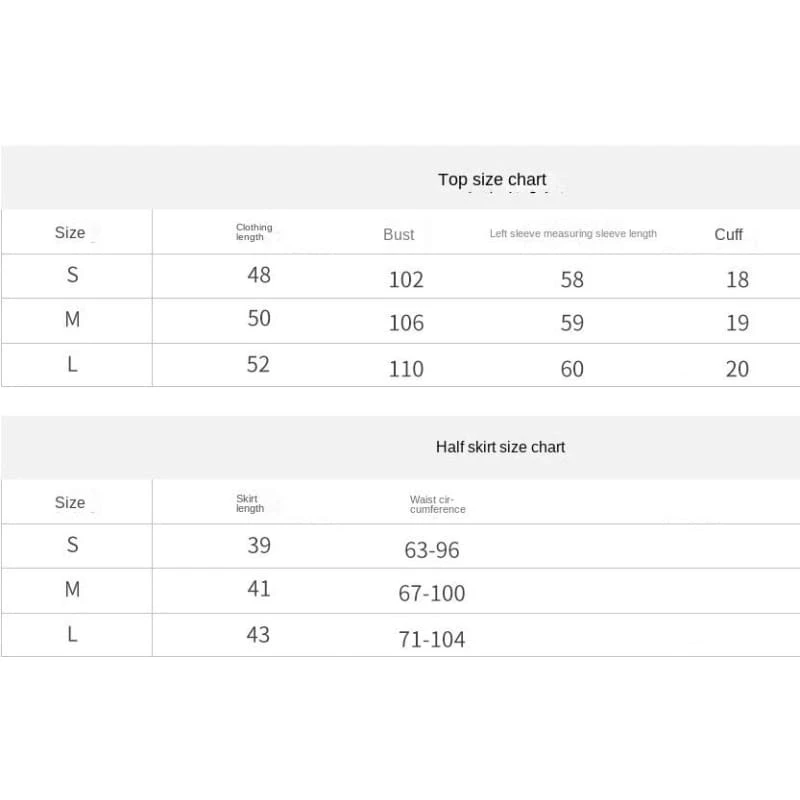Click the clothing length value 50
This screenshot has width=800, height=800.
(x=259, y=318)
